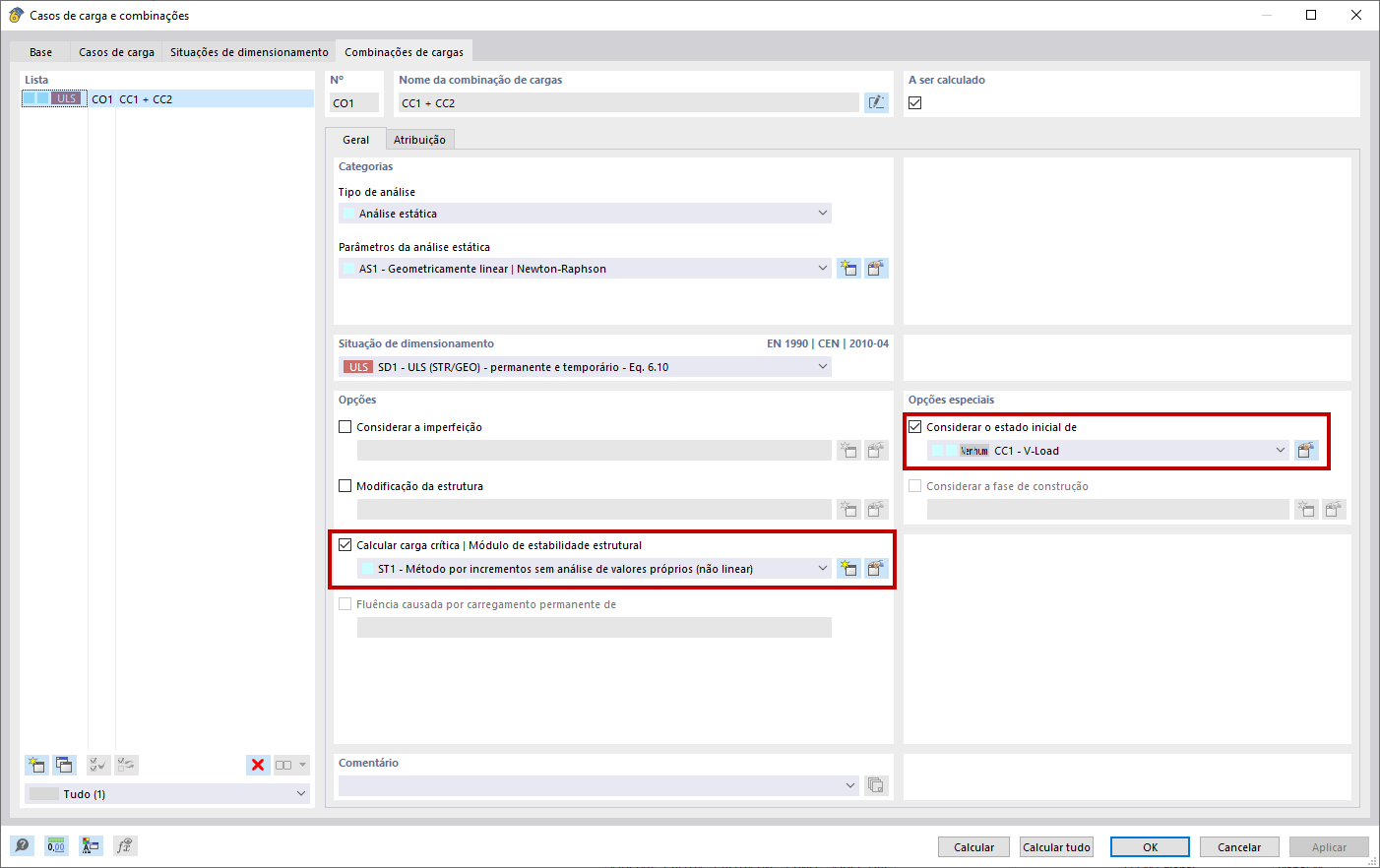This screenshot has height=868, width=1380.
Task: Delete combination using the red X icon
Action: coord(258,765)
